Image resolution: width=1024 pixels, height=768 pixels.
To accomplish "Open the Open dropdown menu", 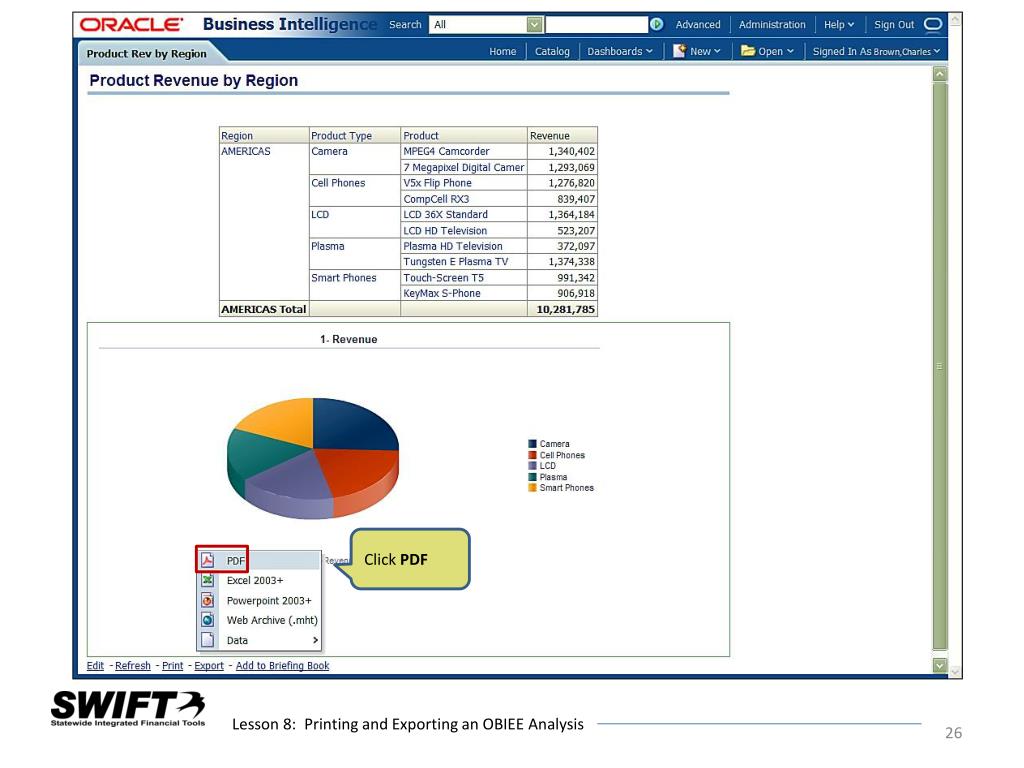I will (776, 51).
